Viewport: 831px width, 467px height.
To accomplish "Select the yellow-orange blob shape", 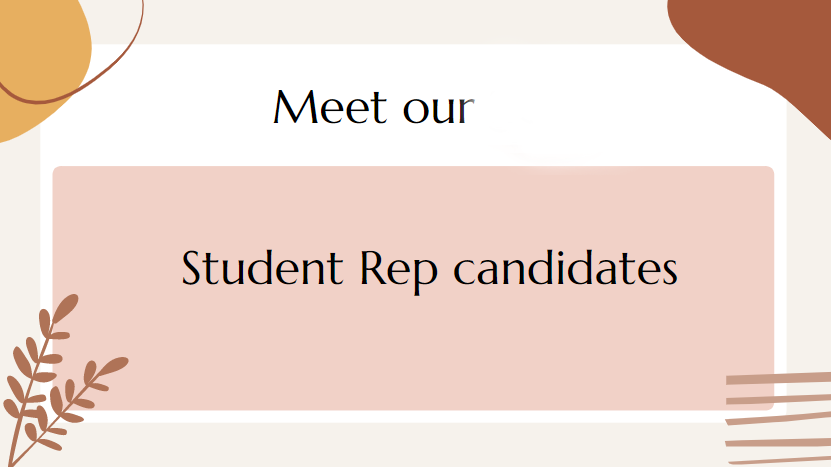I will [x=35, y=60].
